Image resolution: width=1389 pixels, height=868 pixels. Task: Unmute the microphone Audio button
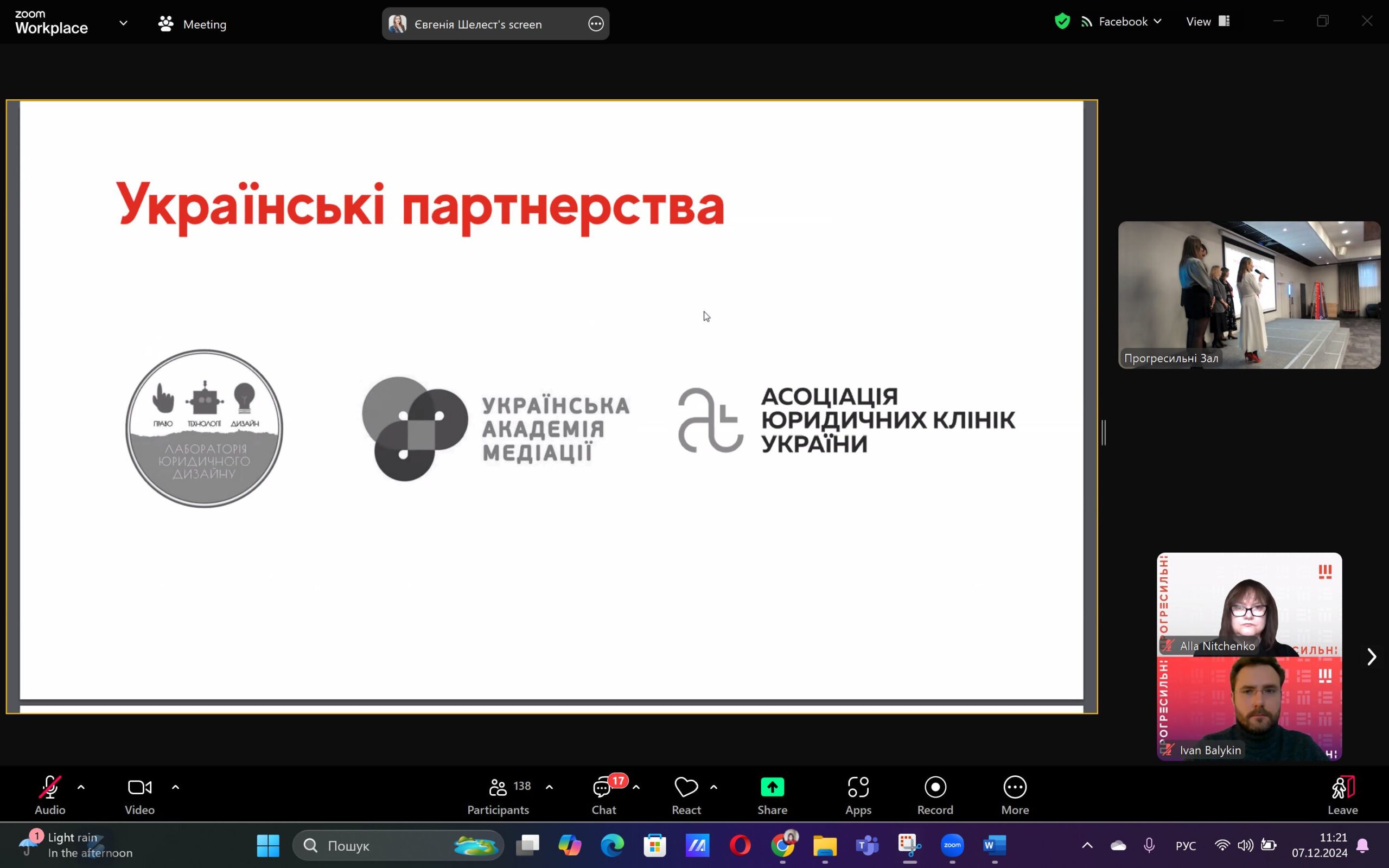click(x=50, y=794)
